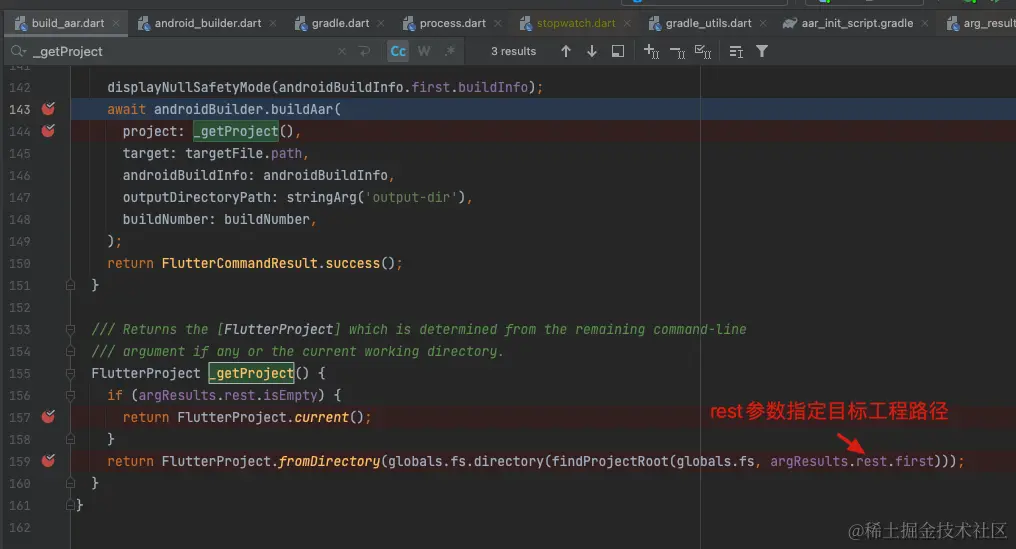Click androidBuildInfo value on line 146
The image size is (1016, 549).
click(325, 175)
